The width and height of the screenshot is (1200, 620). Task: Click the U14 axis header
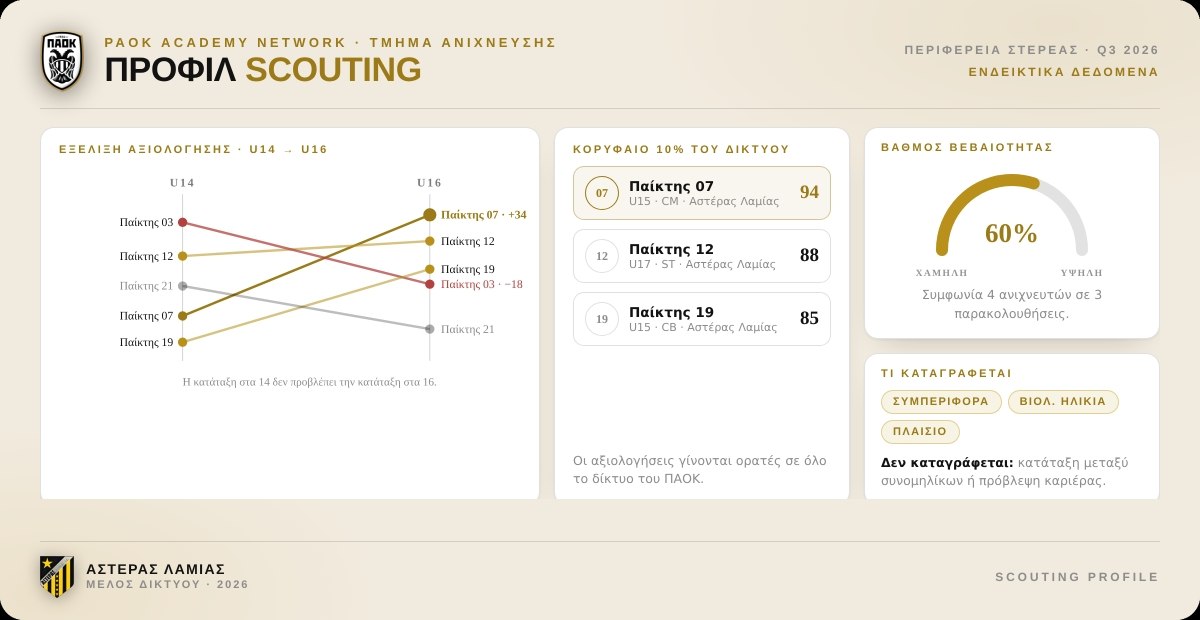[x=182, y=183]
